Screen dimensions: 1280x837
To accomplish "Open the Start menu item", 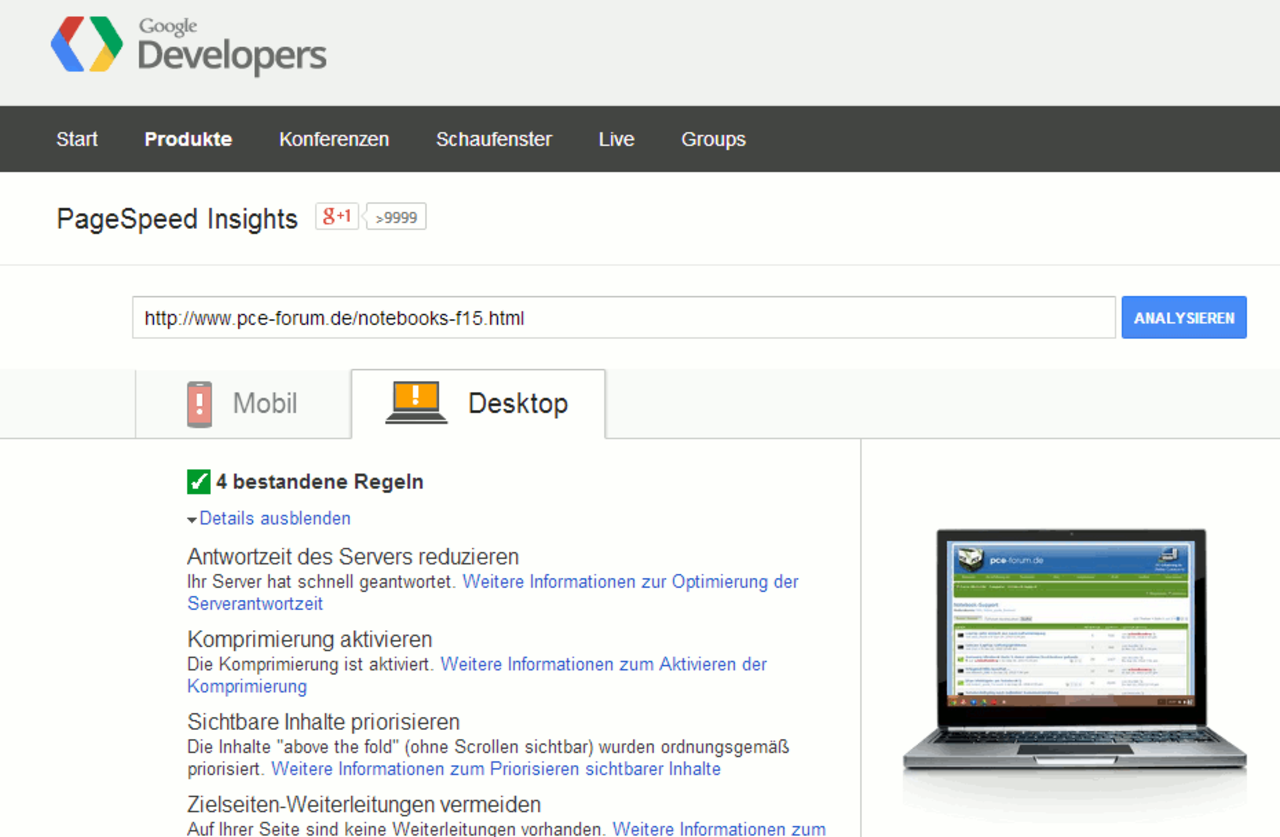I will [x=77, y=139].
